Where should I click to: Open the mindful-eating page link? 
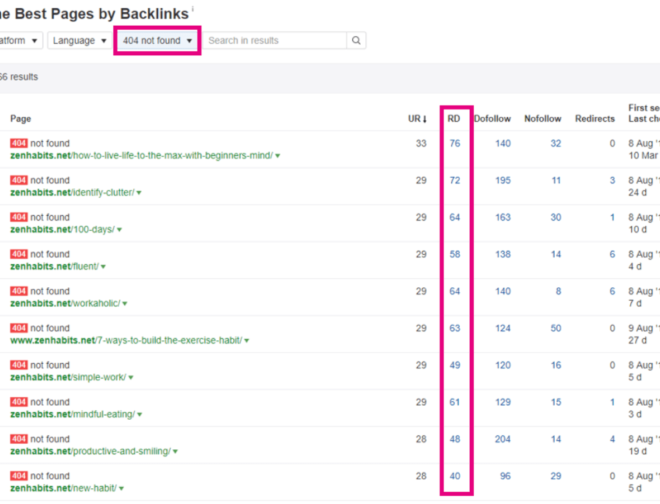point(72,414)
